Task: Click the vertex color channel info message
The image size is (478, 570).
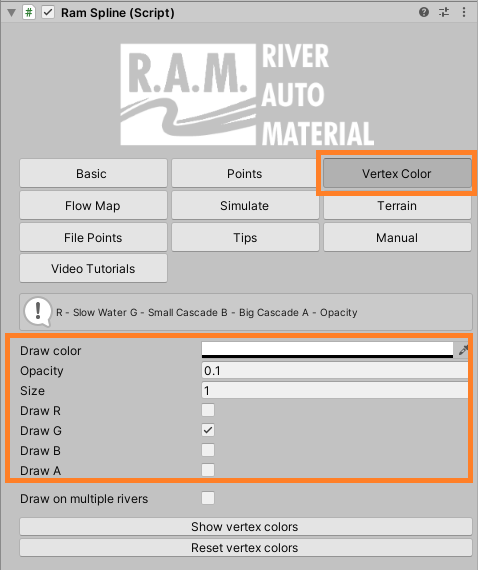Action: point(246,312)
